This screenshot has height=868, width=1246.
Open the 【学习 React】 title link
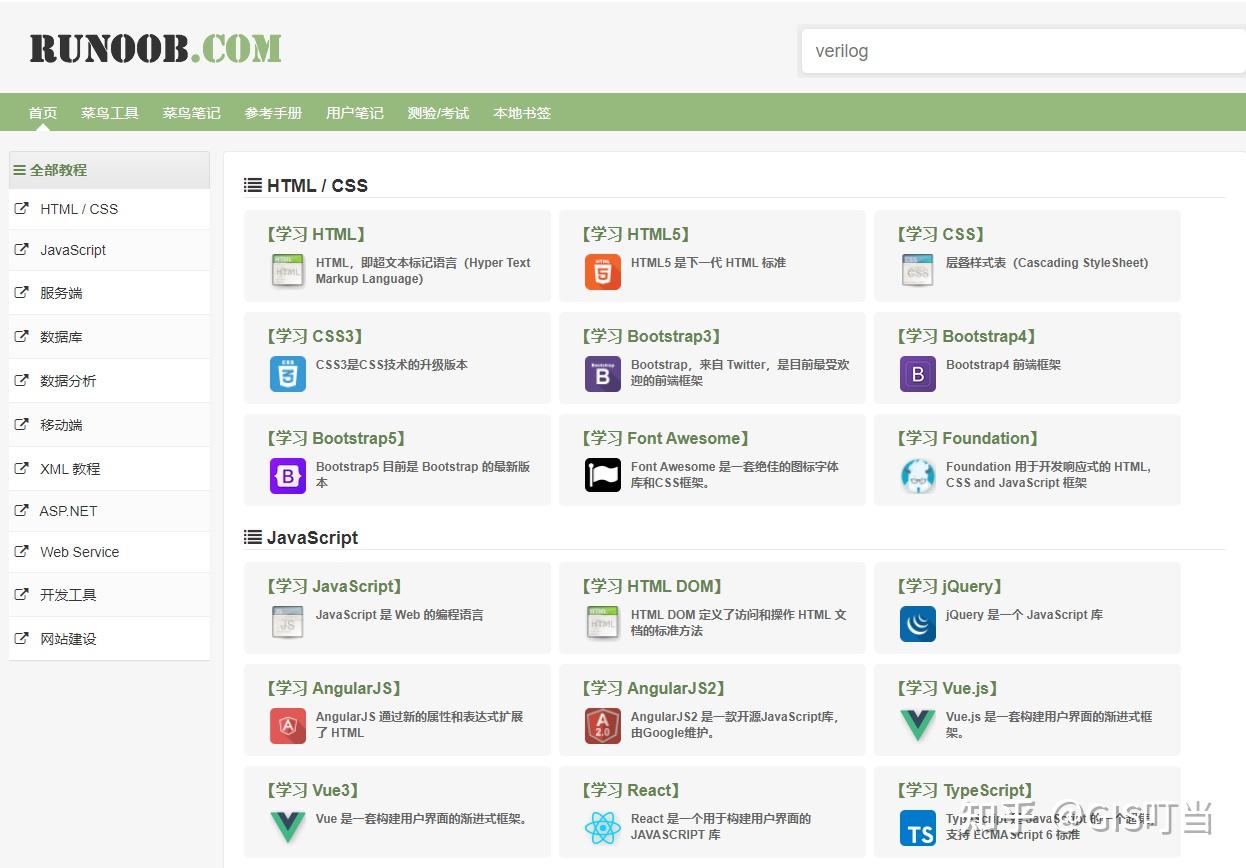pos(632,790)
